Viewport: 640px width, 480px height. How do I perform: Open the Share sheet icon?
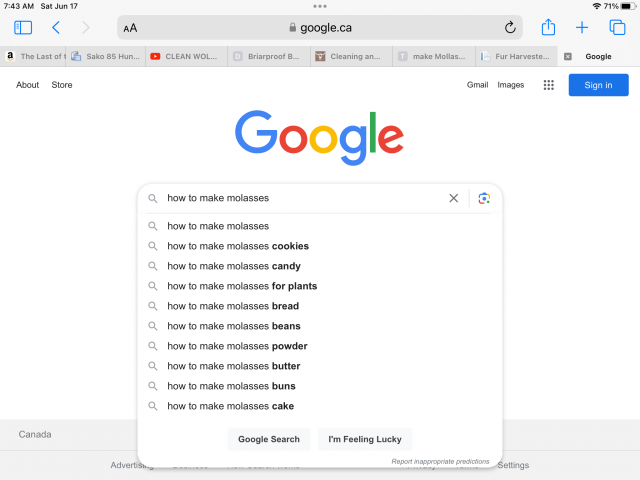pos(548,28)
